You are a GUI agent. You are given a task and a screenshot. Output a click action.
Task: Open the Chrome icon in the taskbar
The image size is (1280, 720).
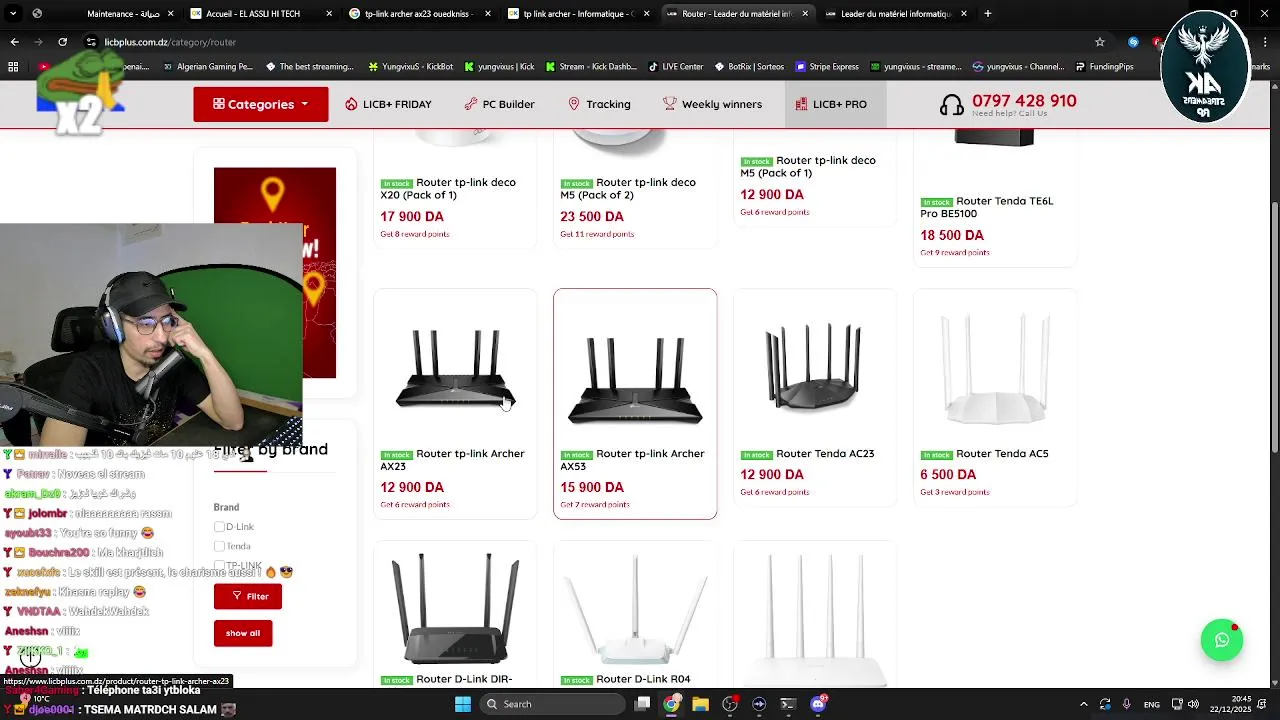671,704
